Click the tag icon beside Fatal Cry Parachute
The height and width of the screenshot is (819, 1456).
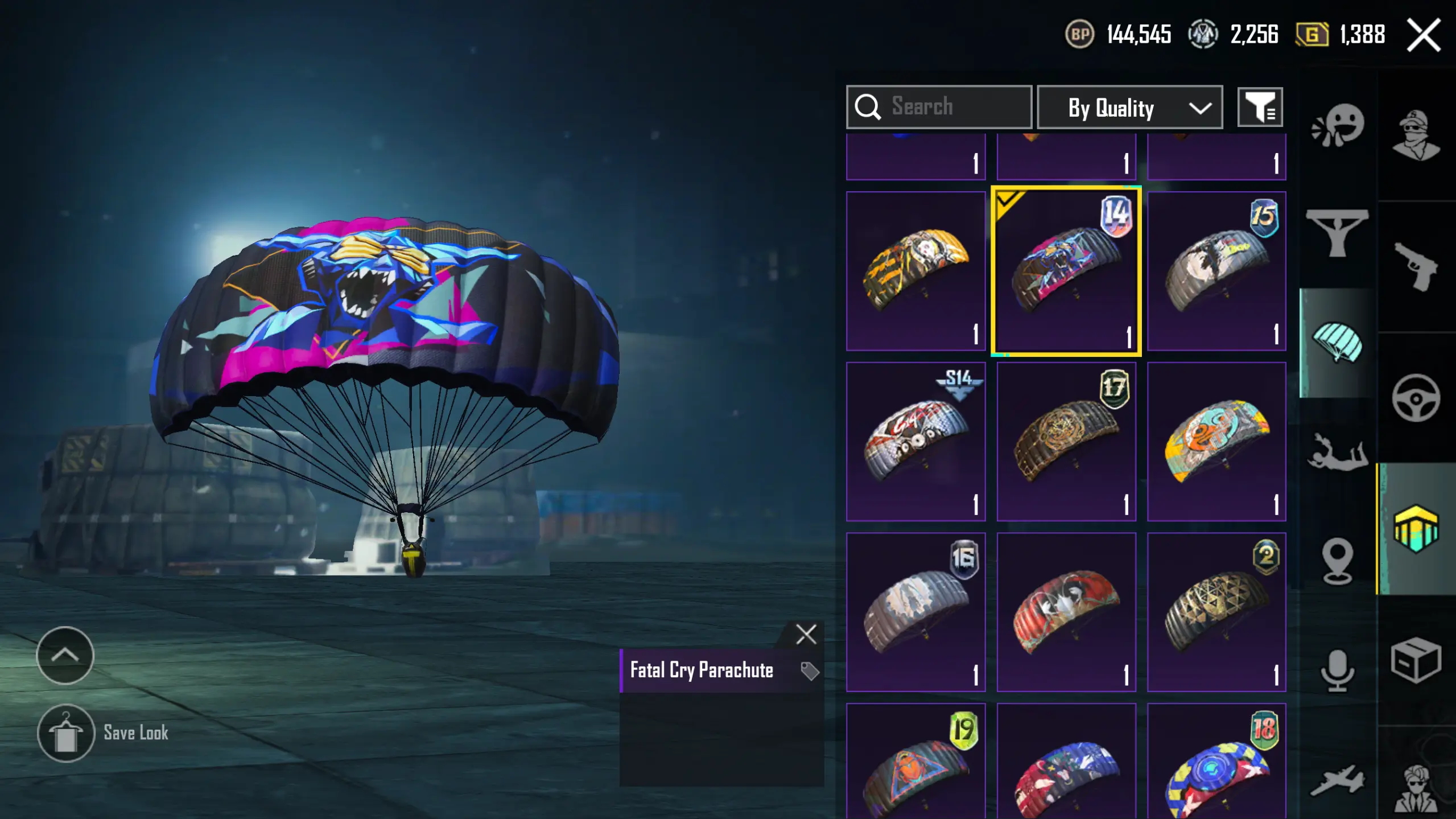pyautogui.click(x=809, y=671)
